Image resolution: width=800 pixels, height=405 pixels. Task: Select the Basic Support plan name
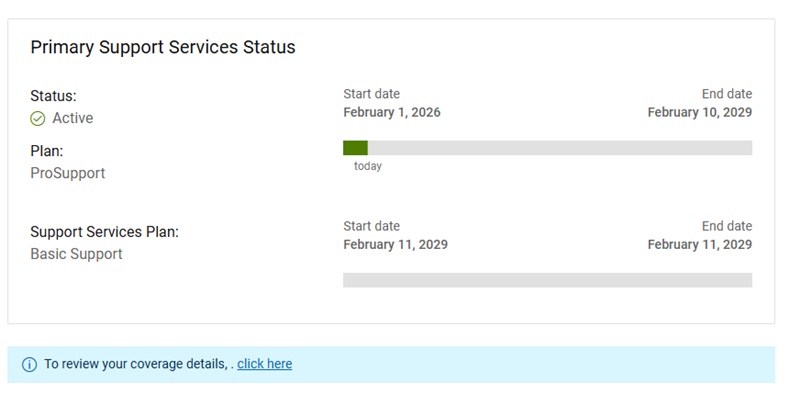click(x=77, y=254)
